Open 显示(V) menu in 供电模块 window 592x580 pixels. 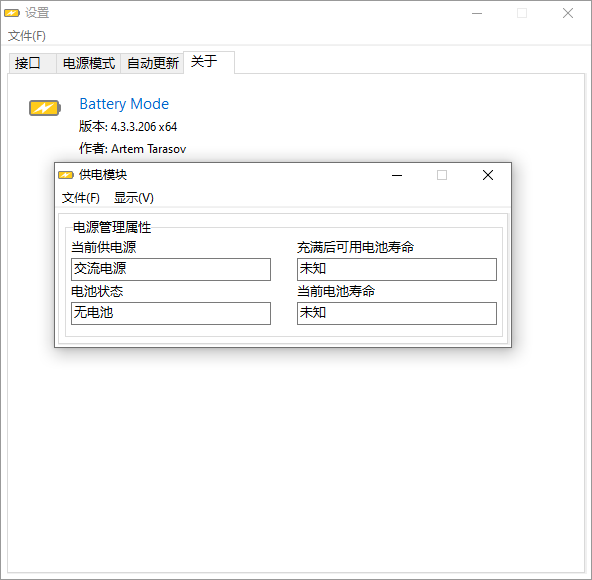(x=134, y=198)
